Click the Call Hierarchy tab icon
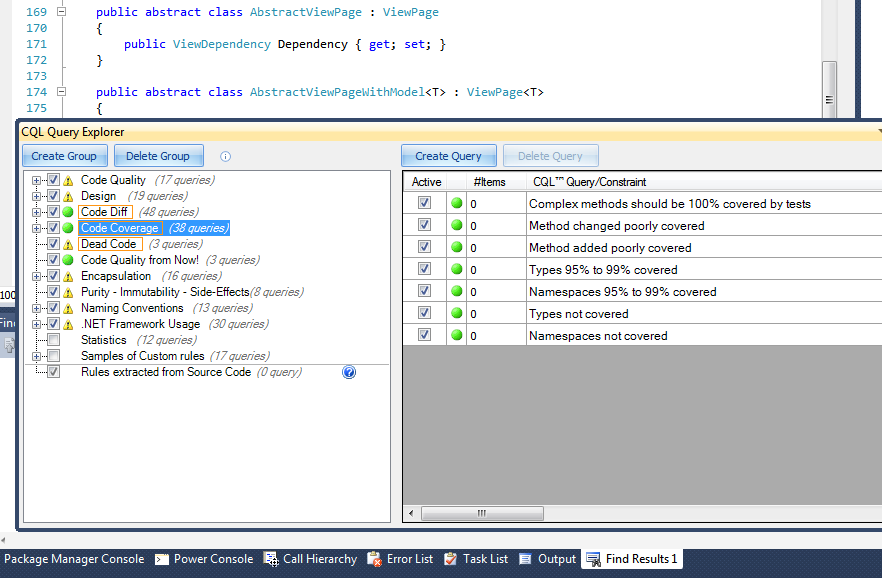882x578 pixels. (271, 559)
